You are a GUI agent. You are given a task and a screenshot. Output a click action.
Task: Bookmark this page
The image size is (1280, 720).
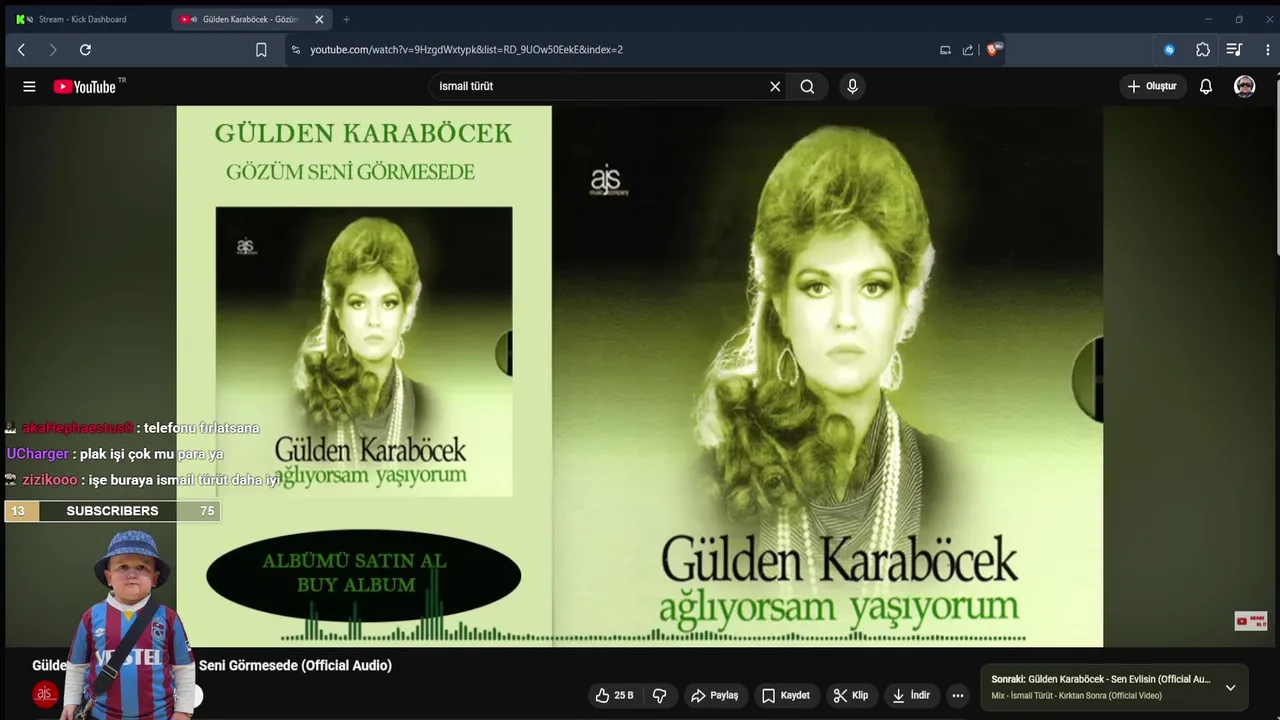pyautogui.click(x=261, y=50)
